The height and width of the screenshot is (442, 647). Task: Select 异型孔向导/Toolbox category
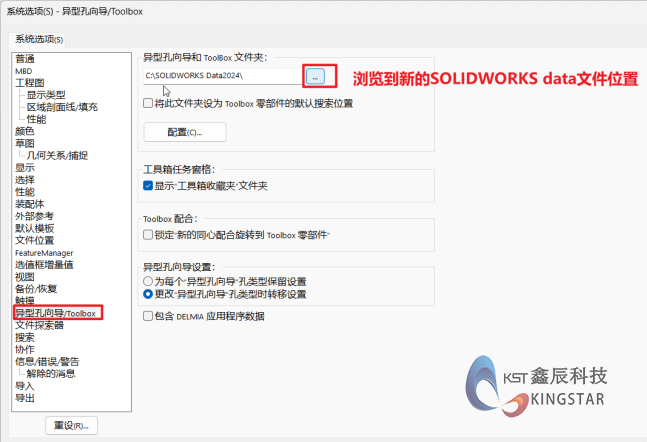pyautogui.click(x=55, y=313)
